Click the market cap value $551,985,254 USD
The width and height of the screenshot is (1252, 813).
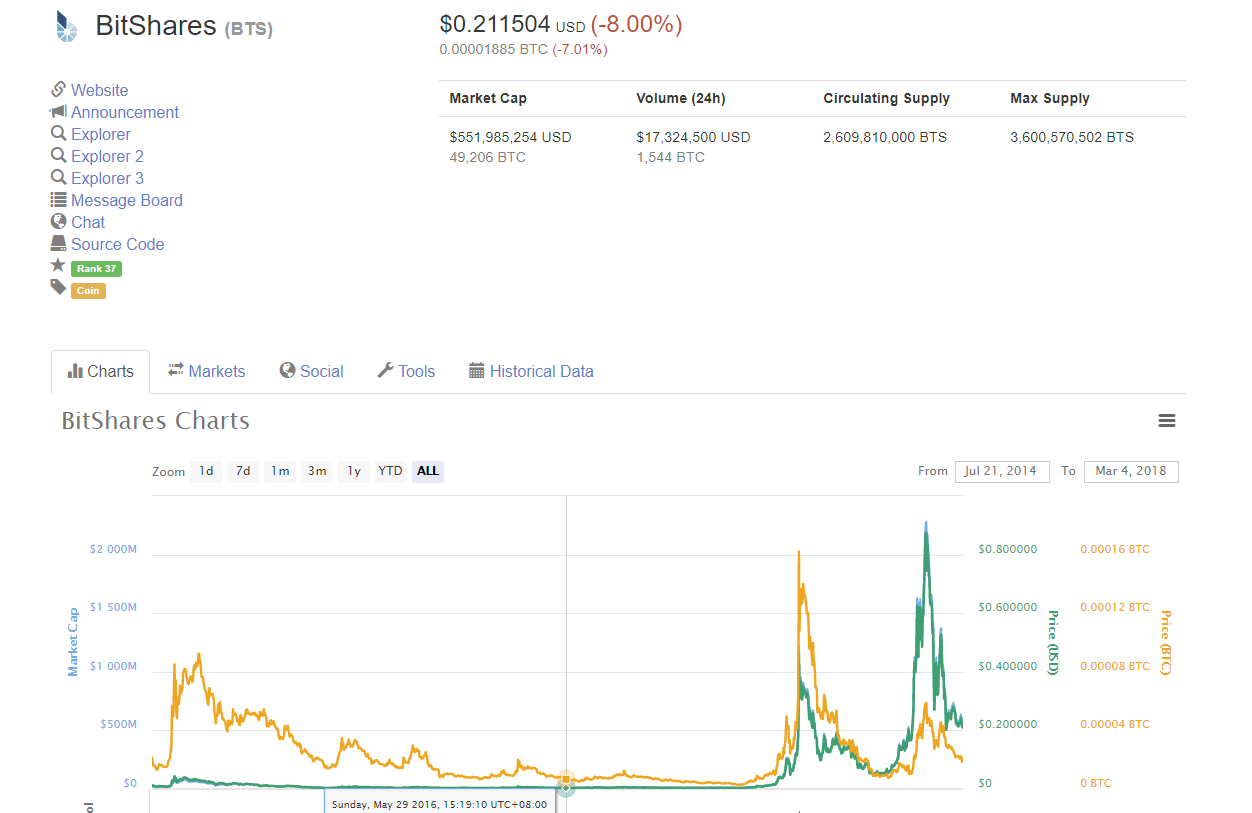click(510, 137)
